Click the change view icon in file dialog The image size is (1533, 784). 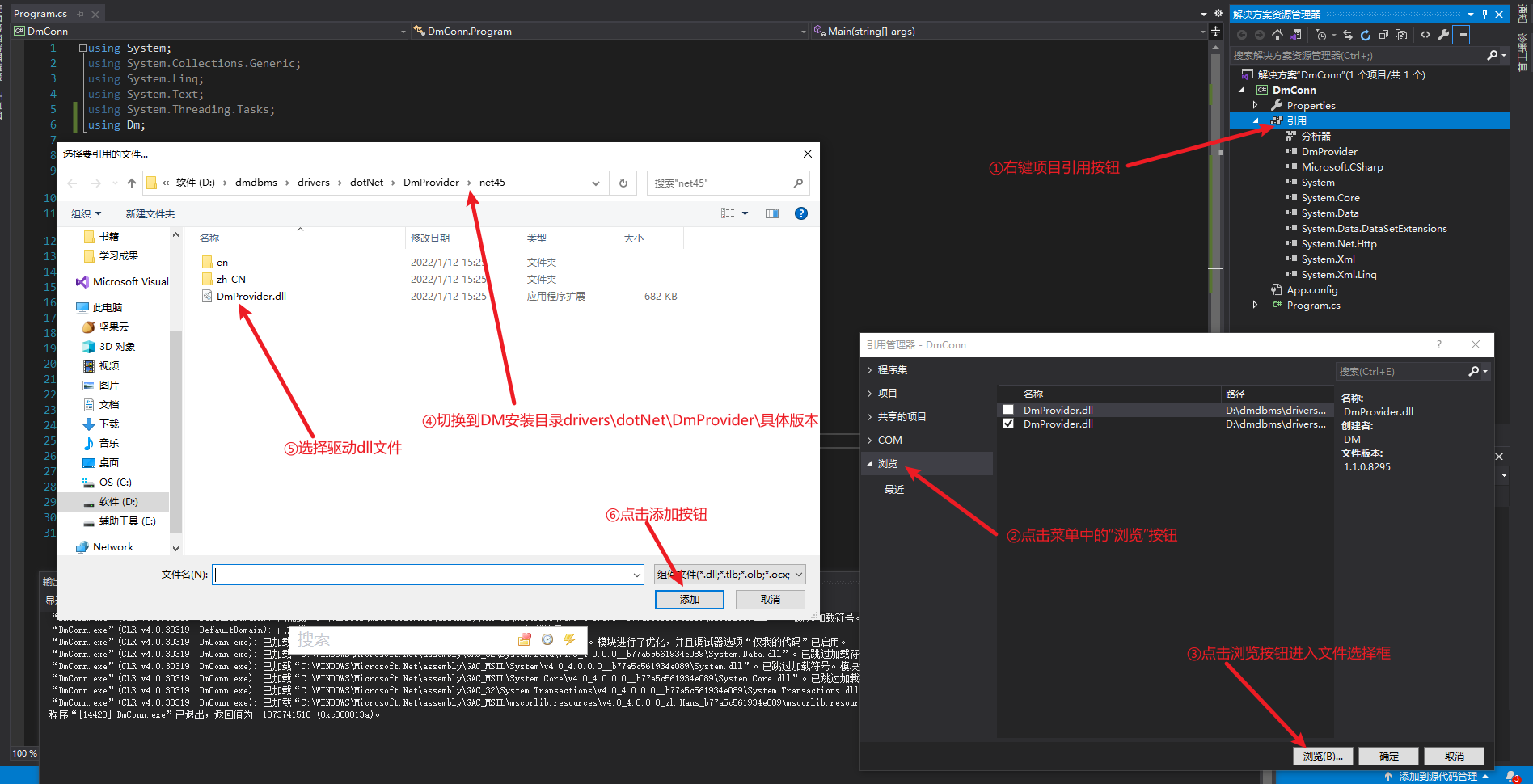[728, 213]
